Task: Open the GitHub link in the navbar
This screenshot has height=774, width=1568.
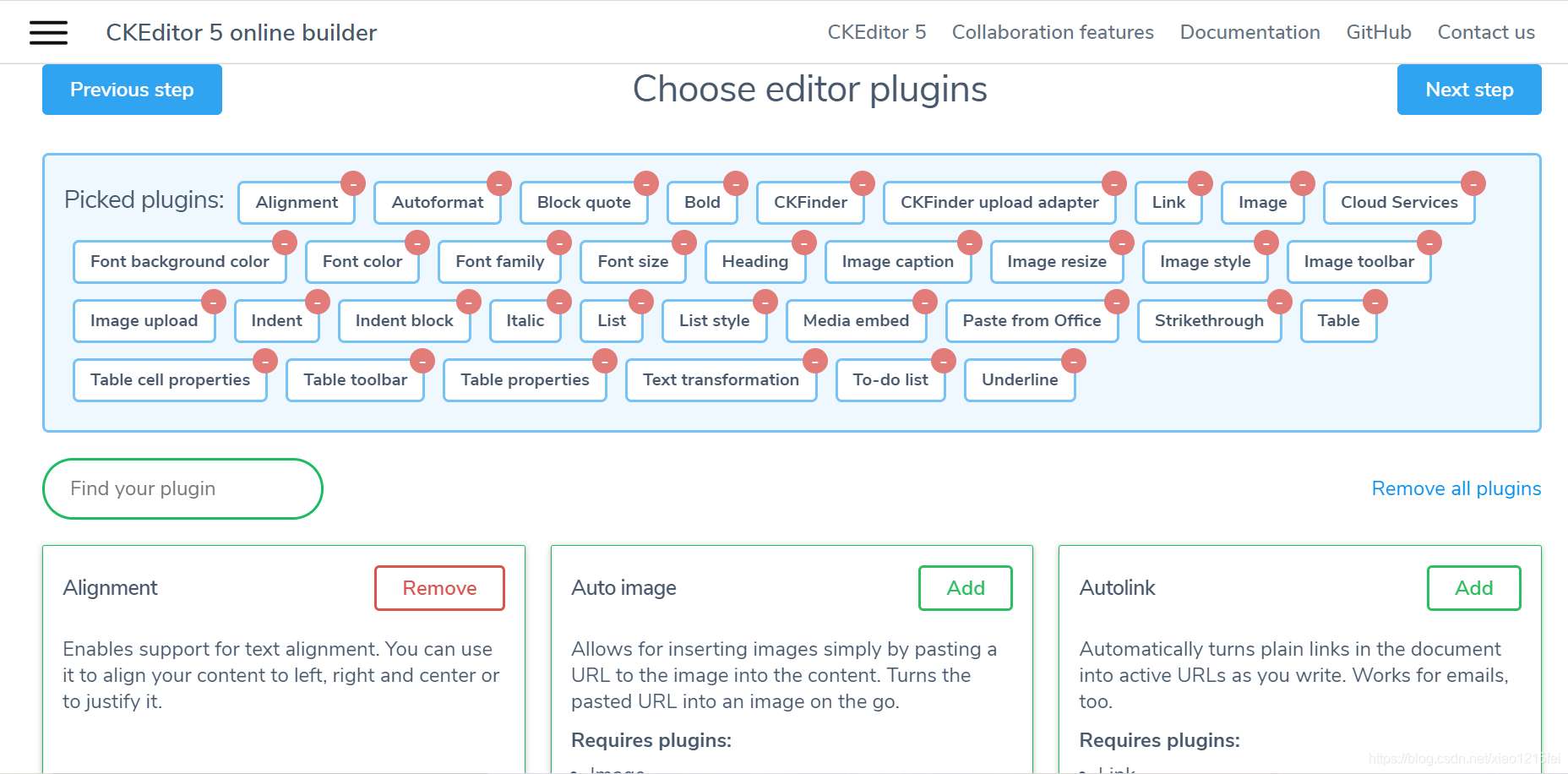Action: [1378, 32]
